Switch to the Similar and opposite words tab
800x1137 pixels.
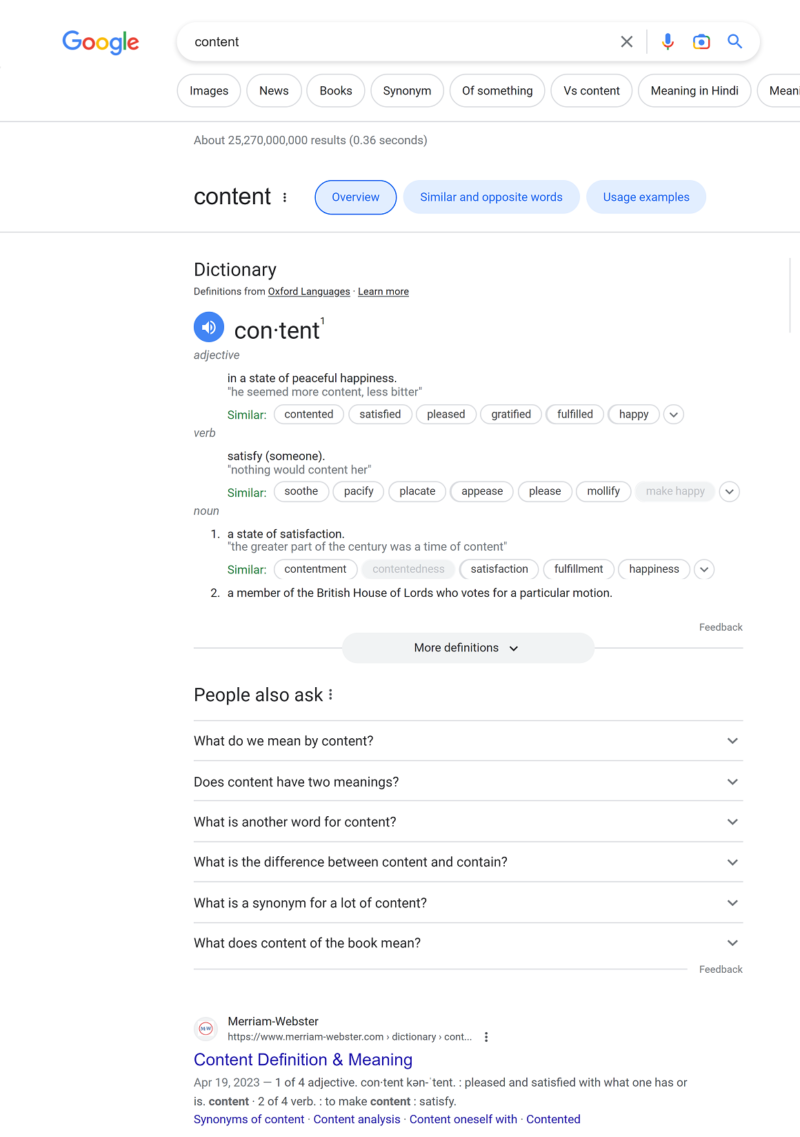491,197
